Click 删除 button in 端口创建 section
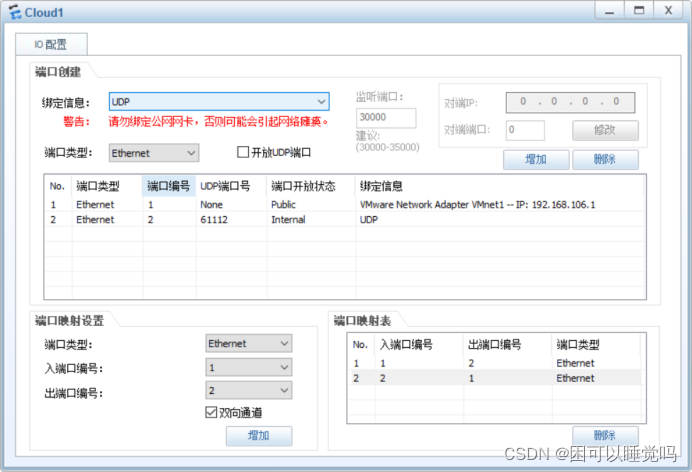Viewport: 692px width, 472px height. click(605, 159)
